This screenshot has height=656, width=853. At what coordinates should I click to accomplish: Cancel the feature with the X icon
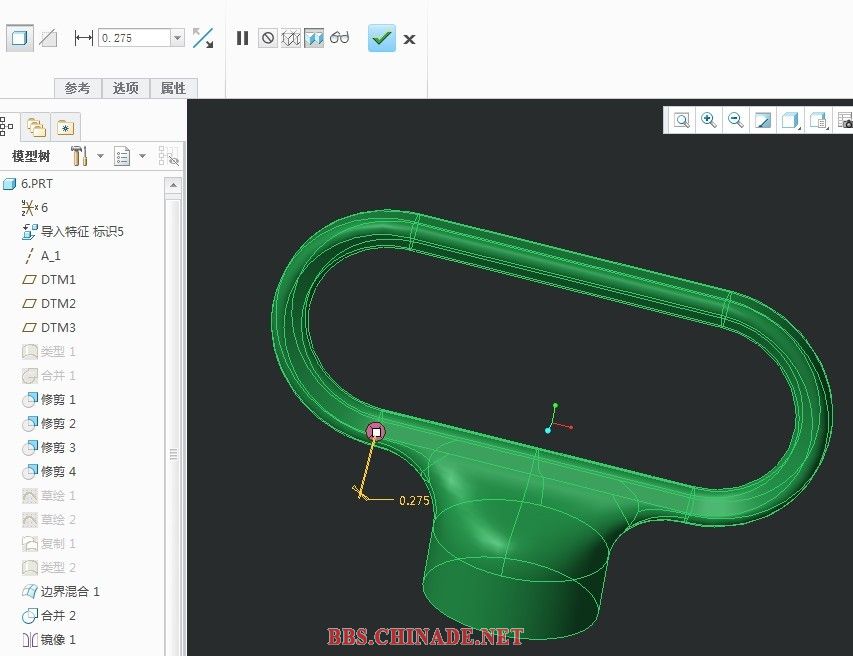click(409, 39)
